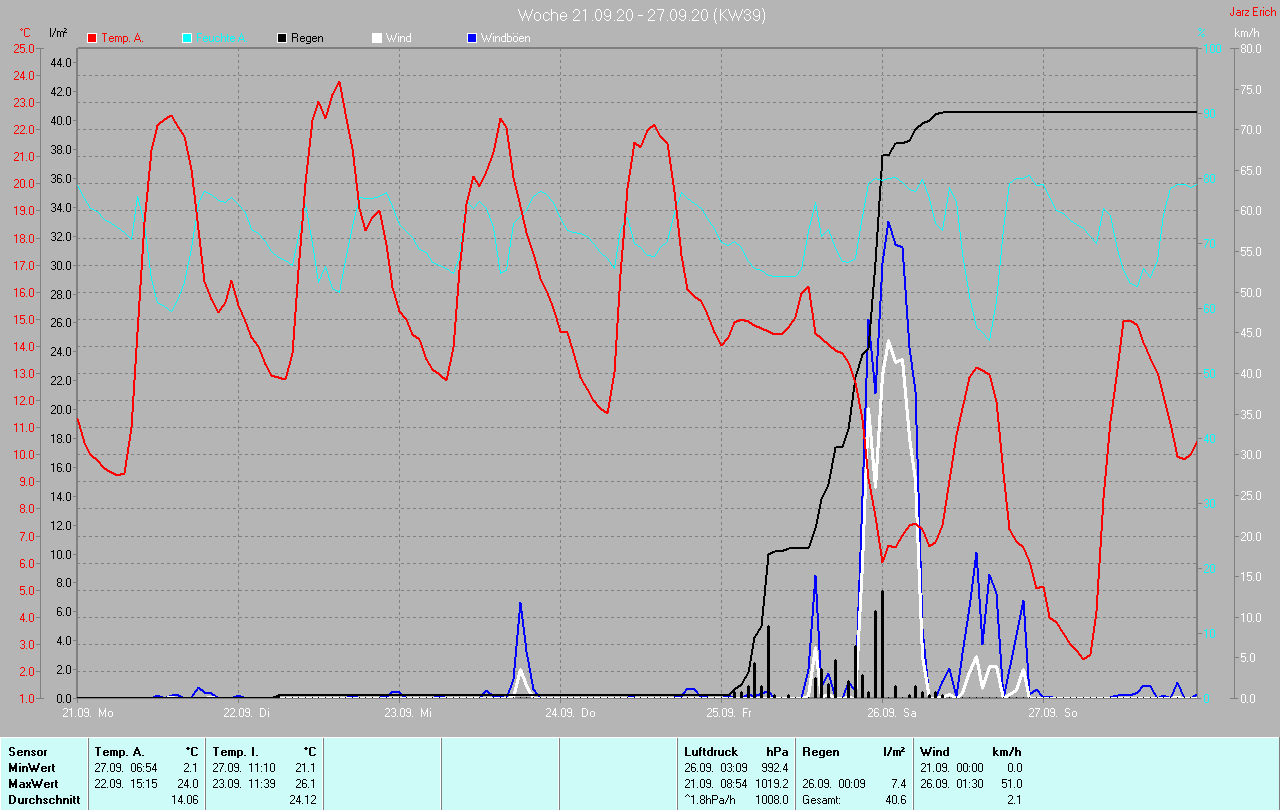Image resolution: width=1280 pixels, height=810 pixels.
Task: Click the "MaxWert" row header in the table
Action: pyautogui.click(x=33, y=784)
